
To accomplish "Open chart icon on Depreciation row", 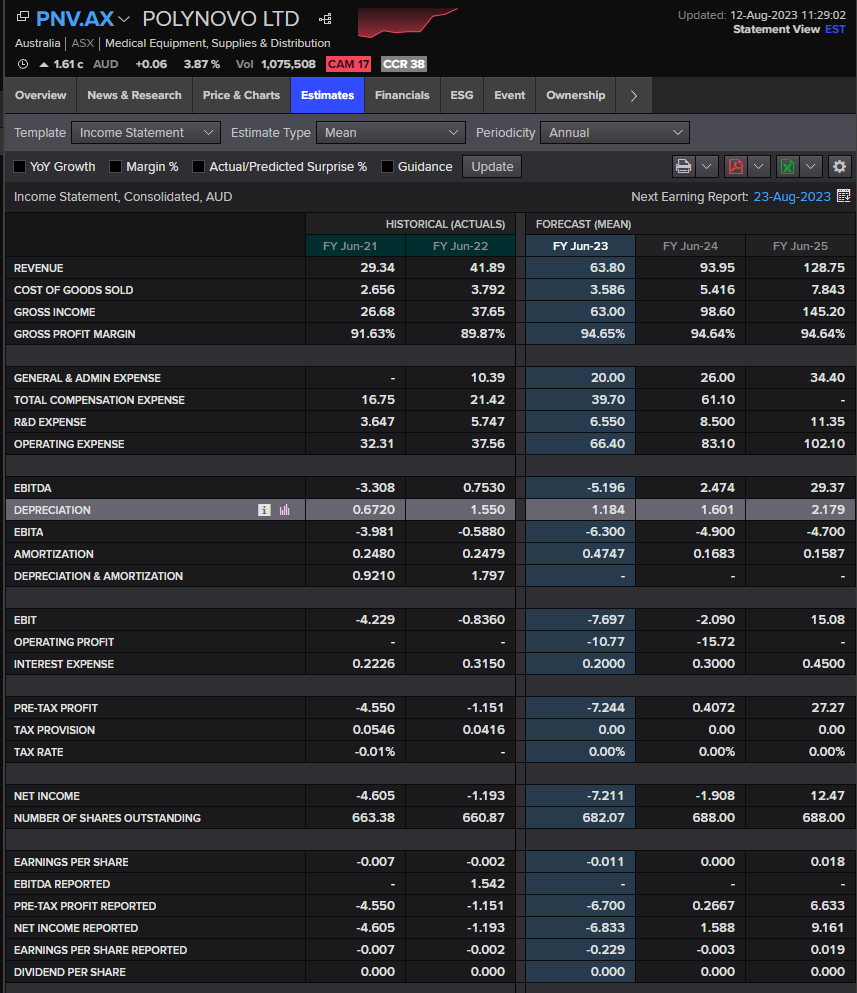I will 285,510.
